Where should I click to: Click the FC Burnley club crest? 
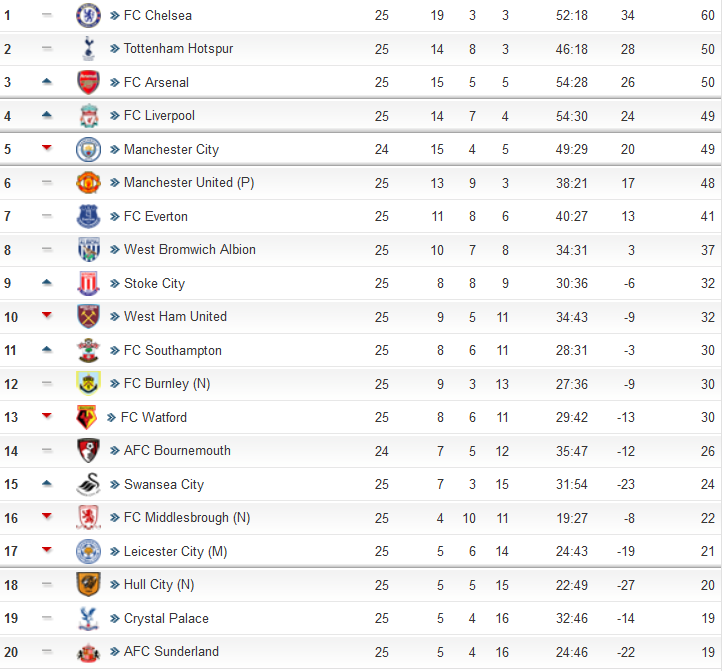[x=88, y=384]
